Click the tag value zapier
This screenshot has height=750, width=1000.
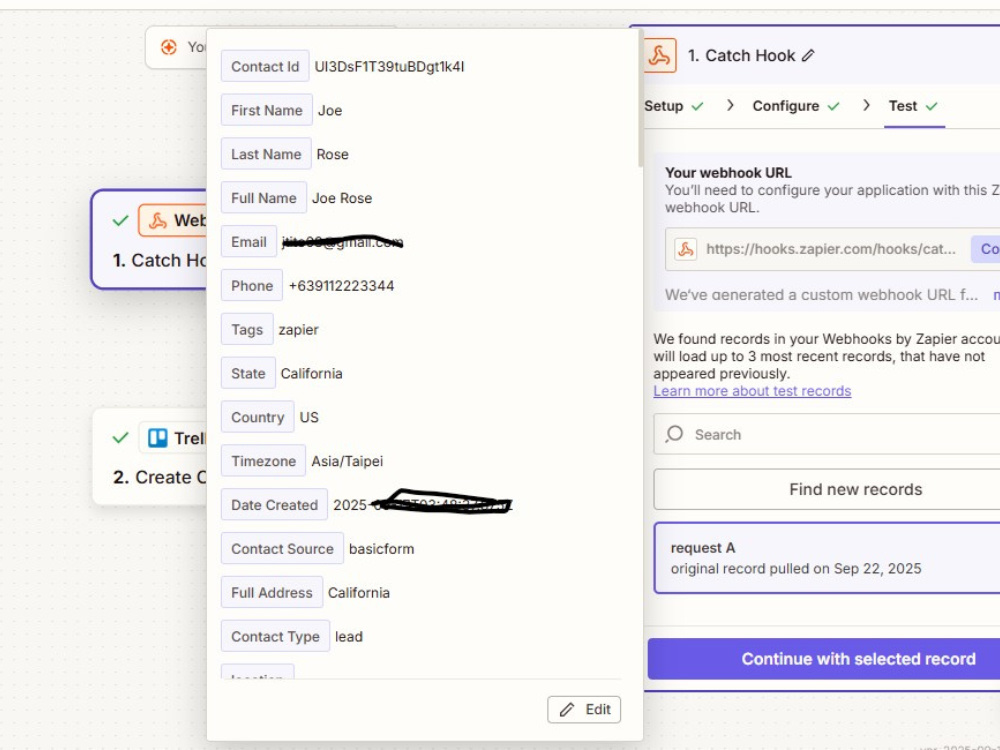(x=298, y=330)
